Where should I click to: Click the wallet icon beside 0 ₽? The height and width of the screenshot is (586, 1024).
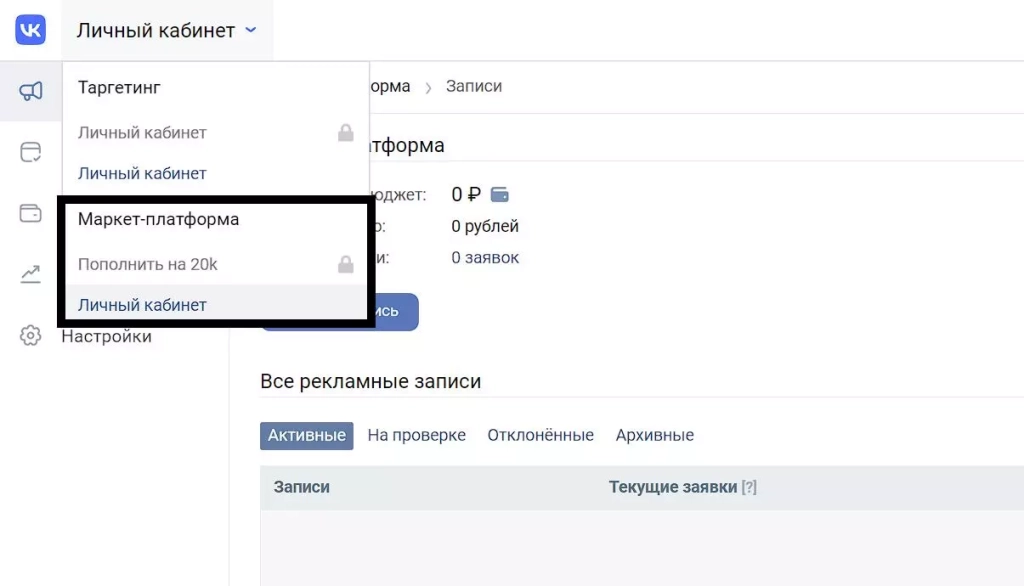[500, 195]
